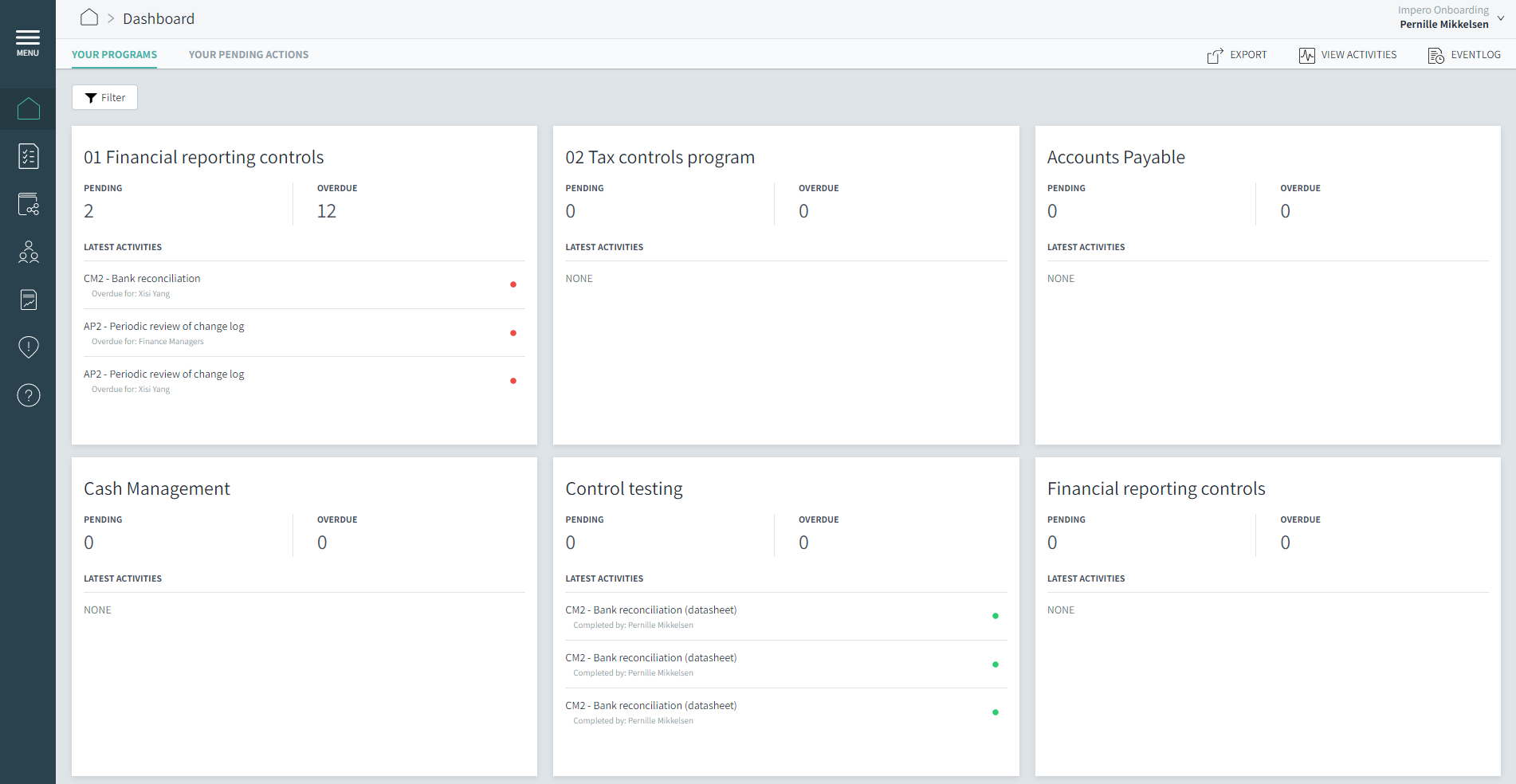Open the alert notifications sidebar icon
Image resolution: width=1516 pixels, height=784 pixels.
[29, 347]
